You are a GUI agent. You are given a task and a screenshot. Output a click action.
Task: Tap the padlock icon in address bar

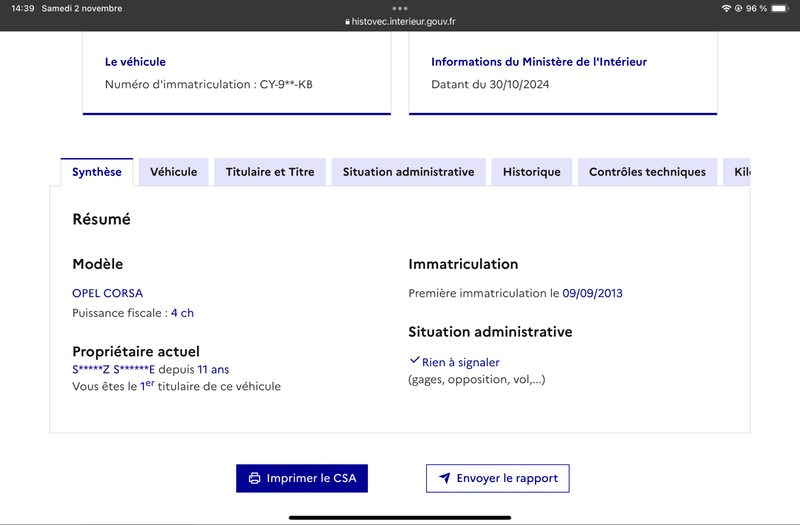tap(347, 22)
